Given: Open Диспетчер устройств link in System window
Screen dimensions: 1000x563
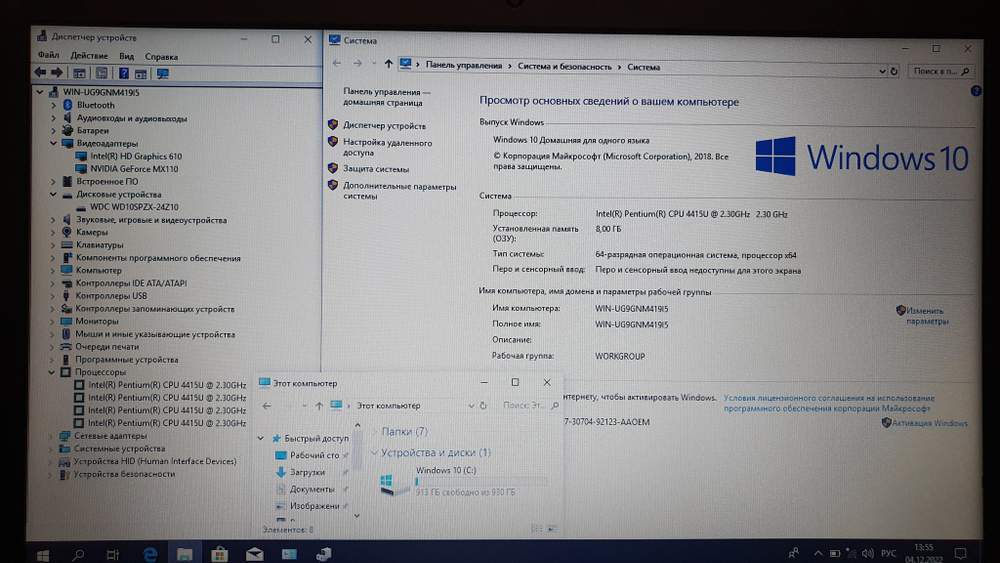Looking at the screenshot, I should (385, 126).
